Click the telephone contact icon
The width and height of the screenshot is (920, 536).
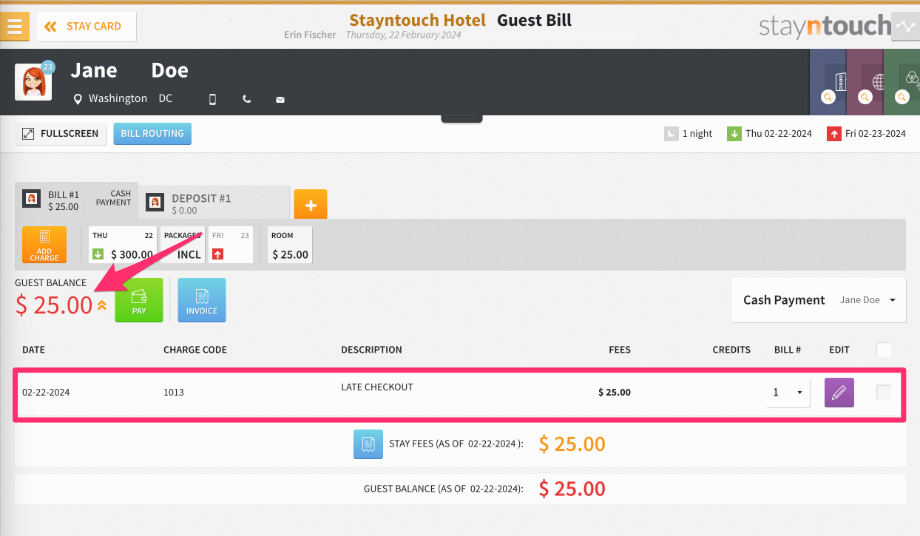coord(247,100)
